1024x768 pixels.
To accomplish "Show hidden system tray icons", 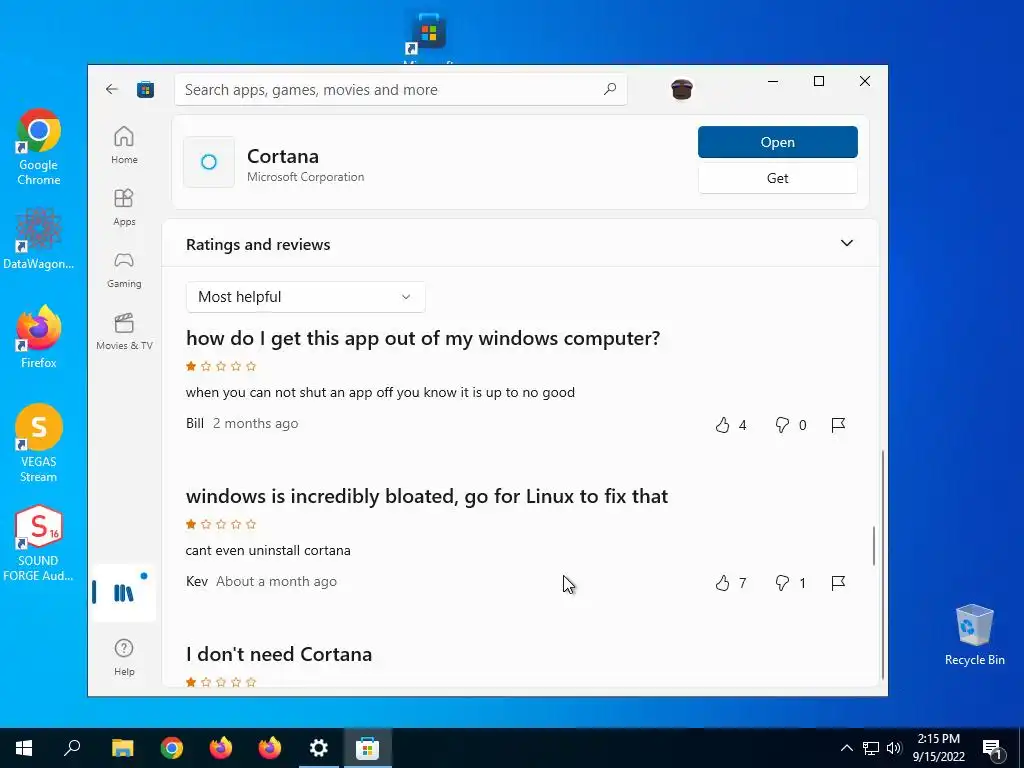I will click(x=846, y=748).
